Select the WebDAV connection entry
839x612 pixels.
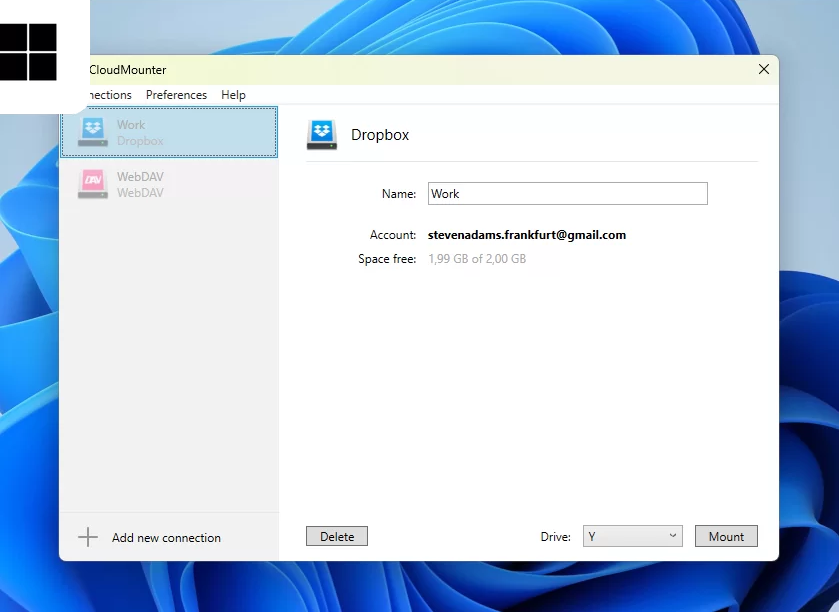169,185
